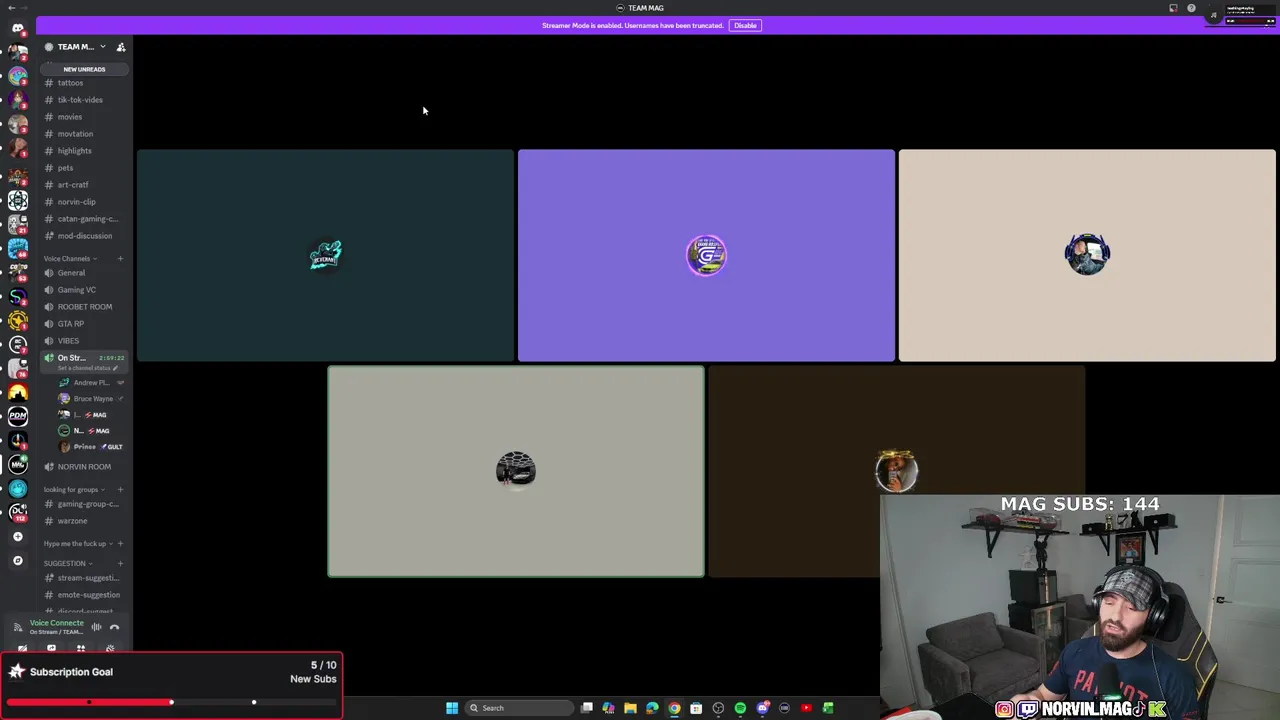Image resolution: width=1280 pixels, height=720 pixels.
Task: Select Prince in voice user list
Action: coord(90,447)
